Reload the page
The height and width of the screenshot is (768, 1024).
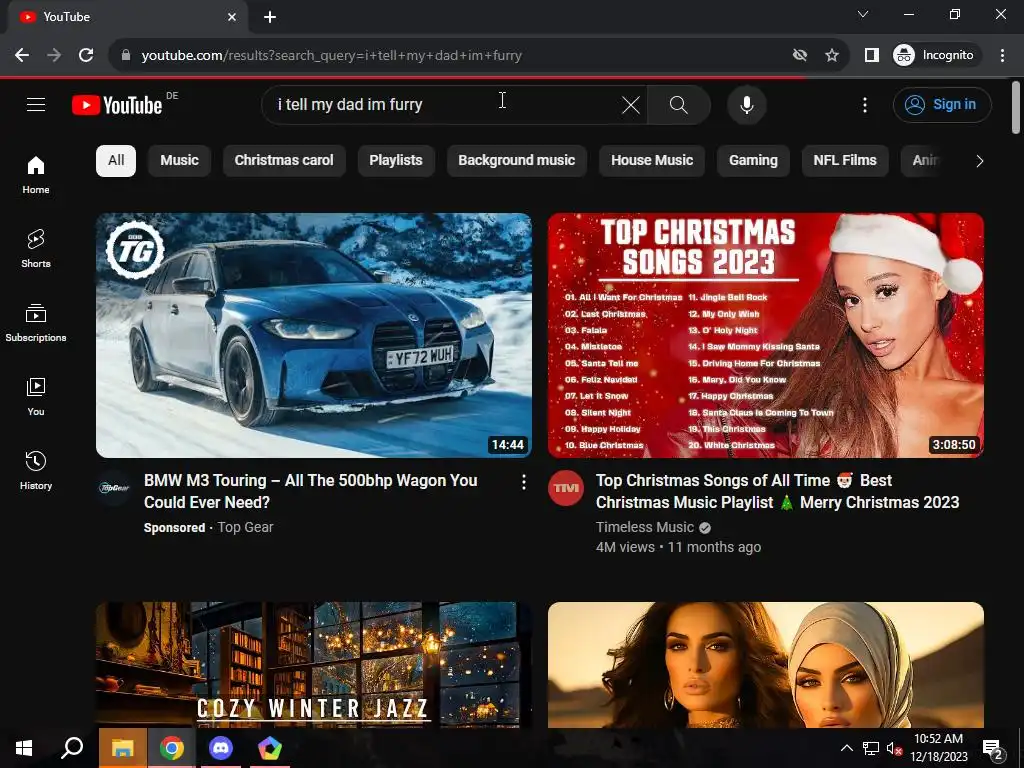[x=86, y=56]
